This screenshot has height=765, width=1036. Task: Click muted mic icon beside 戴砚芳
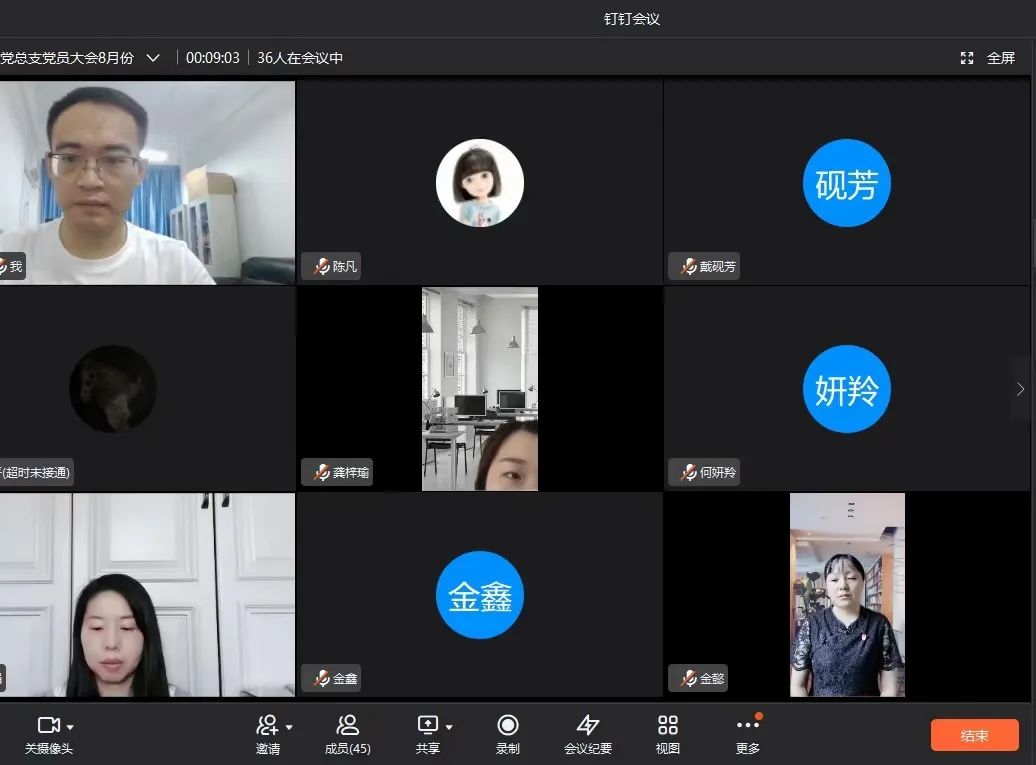coord(688,266)
